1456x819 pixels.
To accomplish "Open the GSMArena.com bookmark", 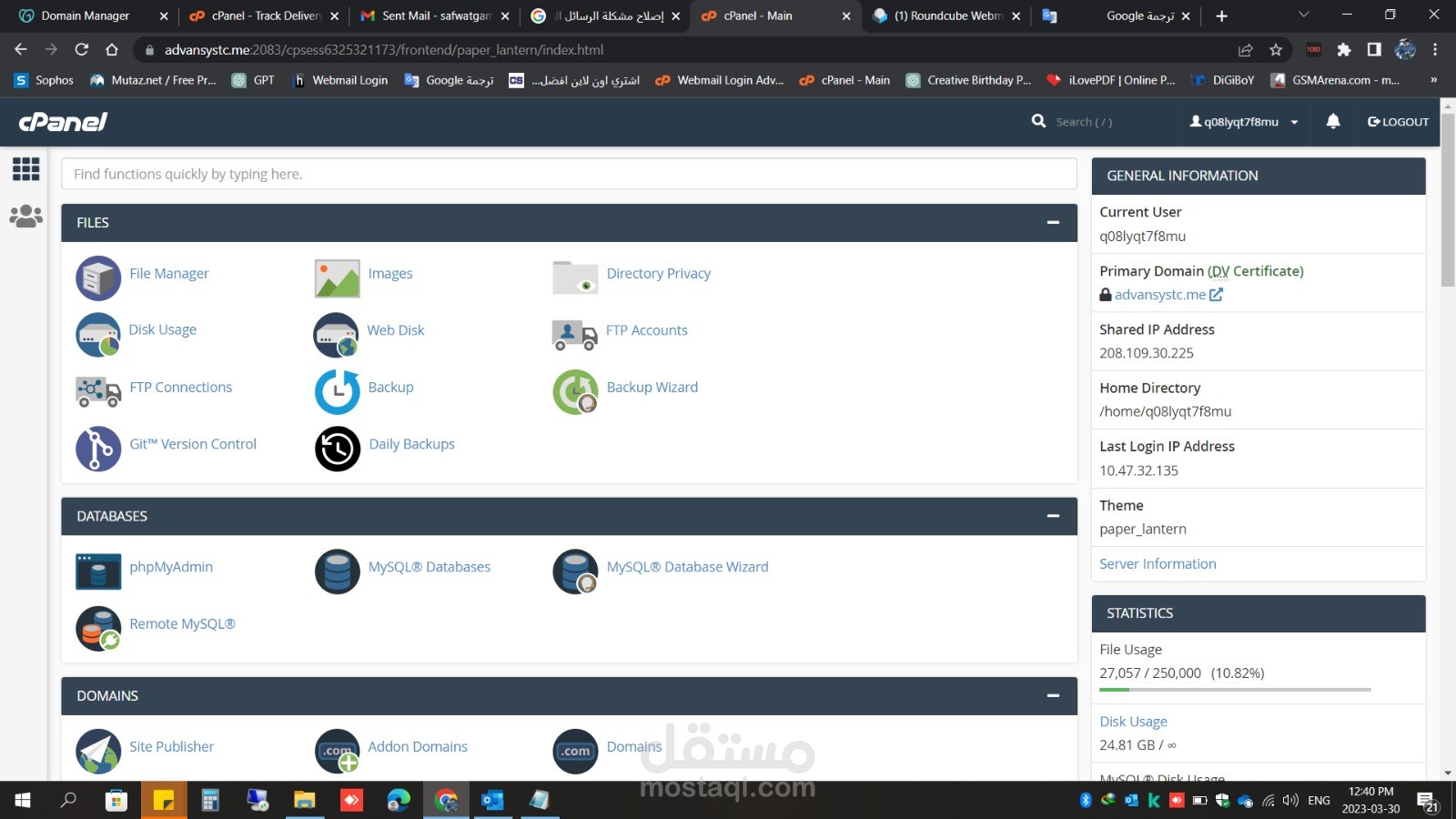I will pos(1335,80).
